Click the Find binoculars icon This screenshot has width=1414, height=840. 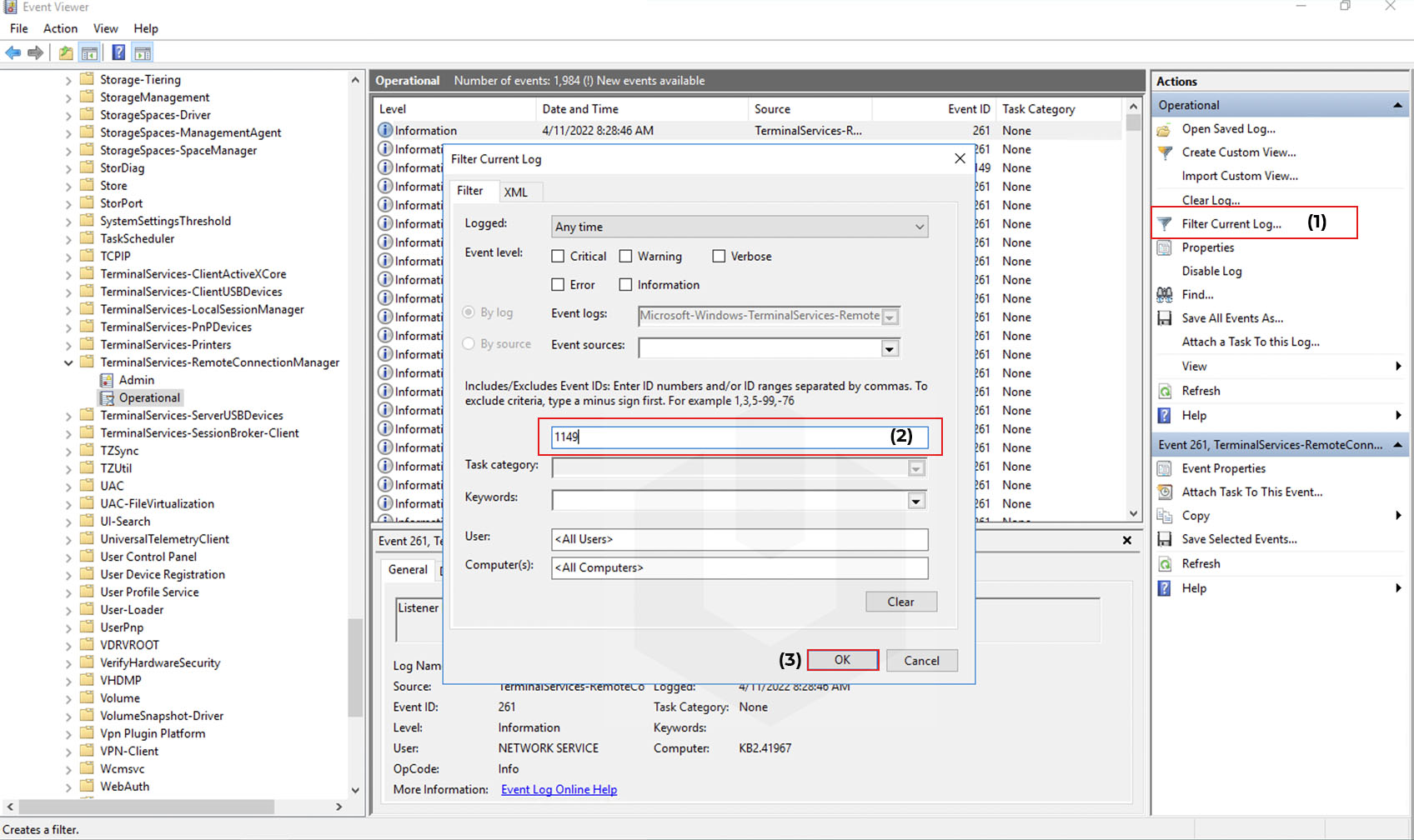coord(1165,294)
